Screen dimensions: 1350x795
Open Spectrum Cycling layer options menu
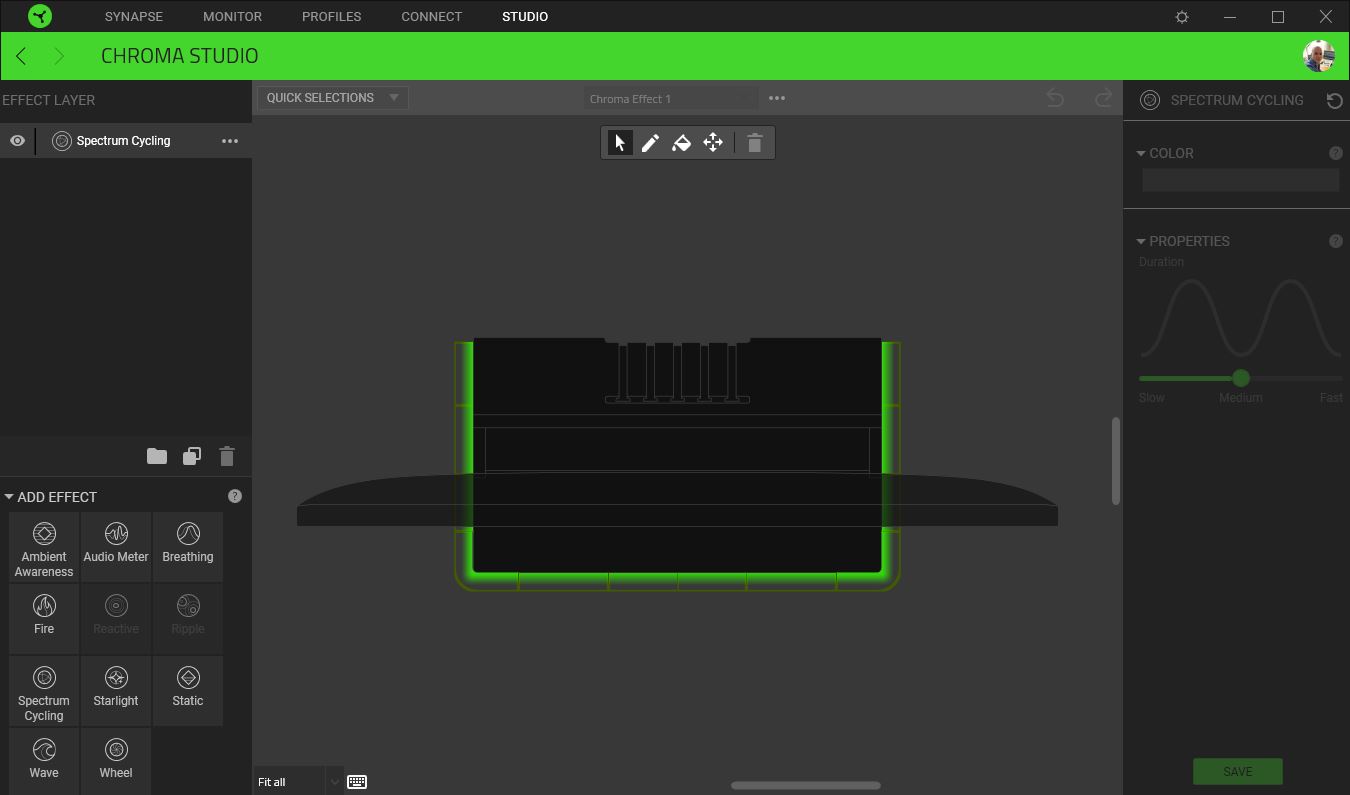pyautogui.click(x=230, y=141)
